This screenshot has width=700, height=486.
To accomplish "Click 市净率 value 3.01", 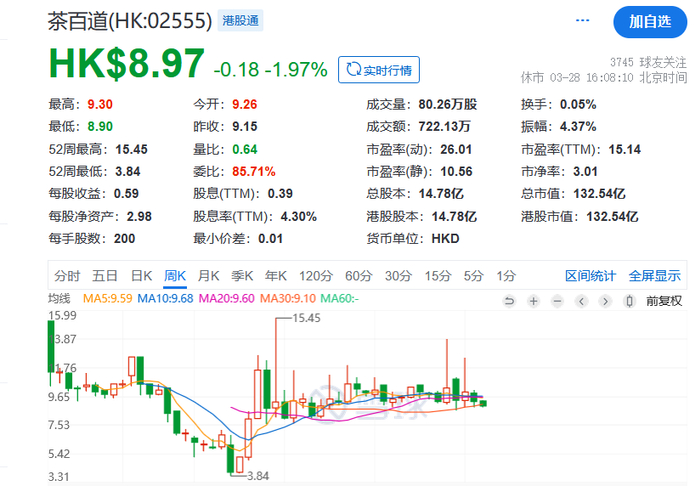I will (x=585, y=172).
